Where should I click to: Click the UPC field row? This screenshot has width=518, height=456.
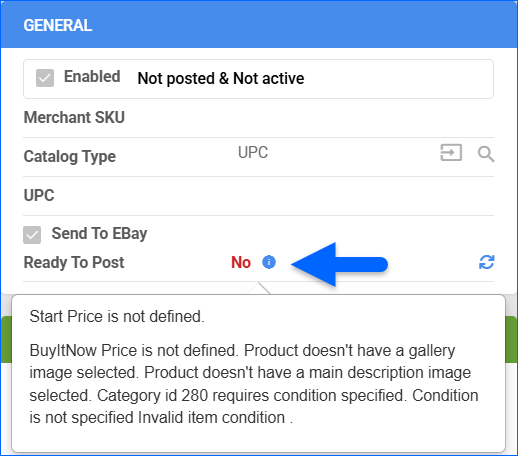258,196
